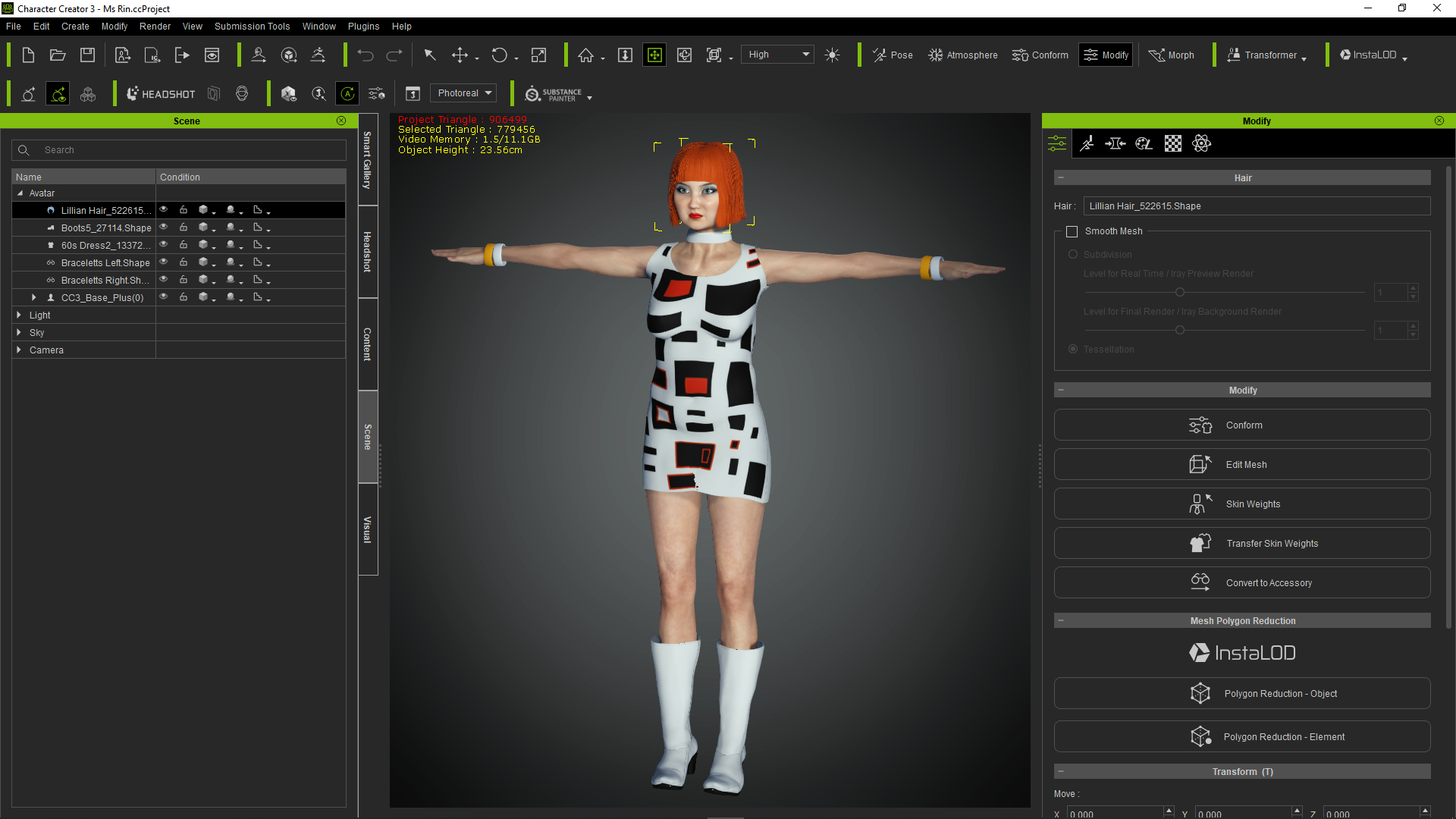Click the Scene panel Search field
The height and width of the screenshot is (819, 1456).
179,150
